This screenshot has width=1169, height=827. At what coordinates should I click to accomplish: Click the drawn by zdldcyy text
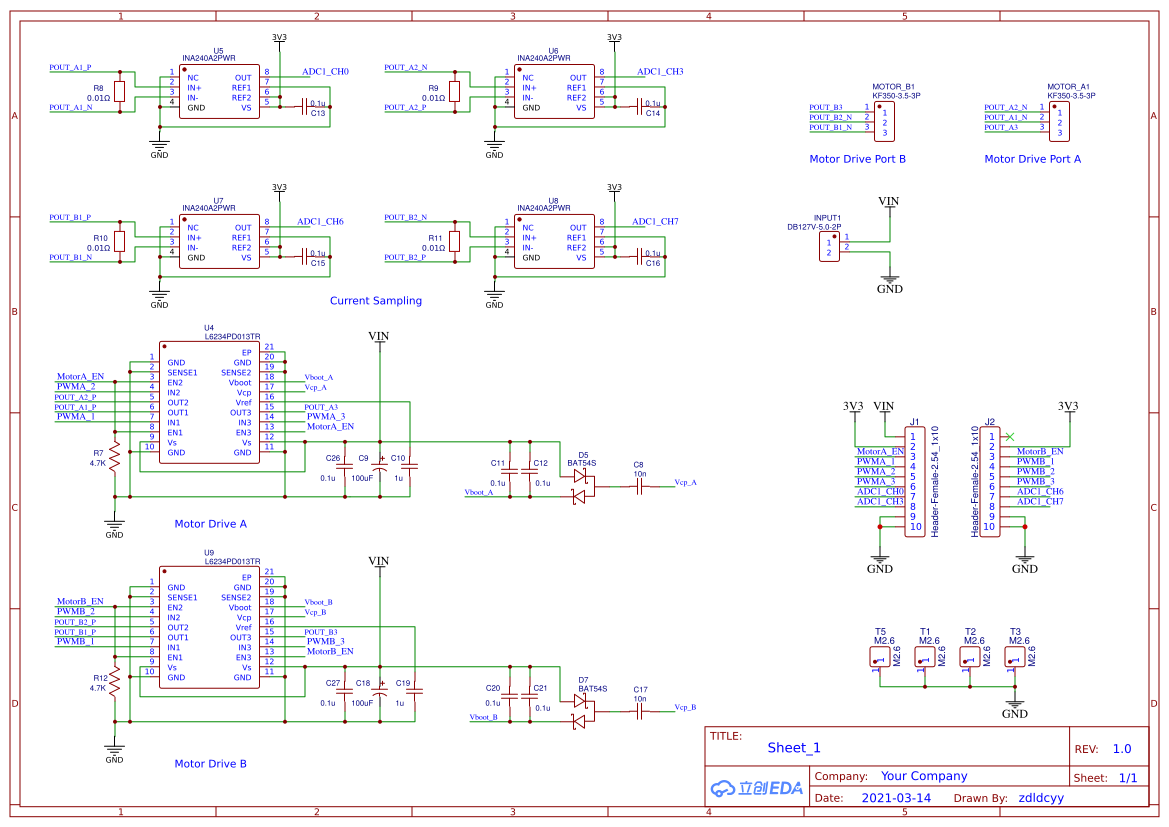coord(1040,797)
